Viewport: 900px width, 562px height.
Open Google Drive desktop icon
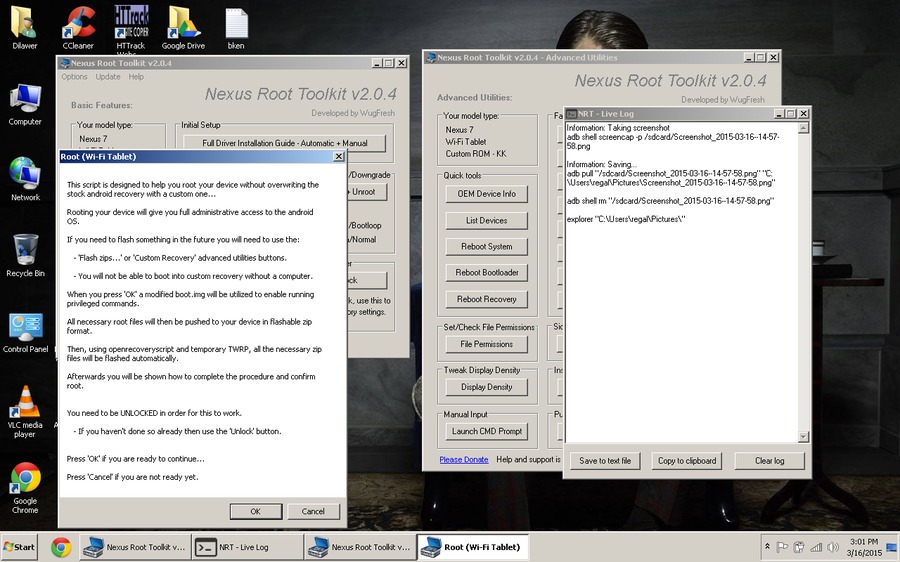[x=183, y=28]
